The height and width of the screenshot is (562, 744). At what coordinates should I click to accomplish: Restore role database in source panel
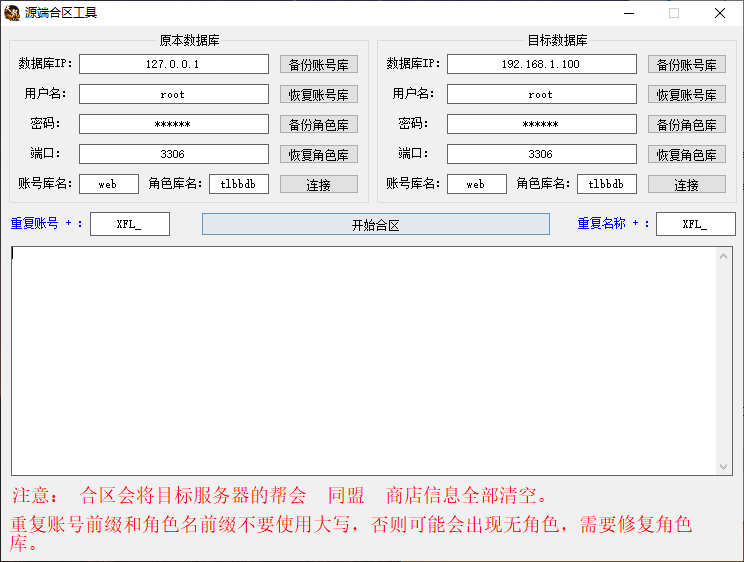click(x=319, y=154)
